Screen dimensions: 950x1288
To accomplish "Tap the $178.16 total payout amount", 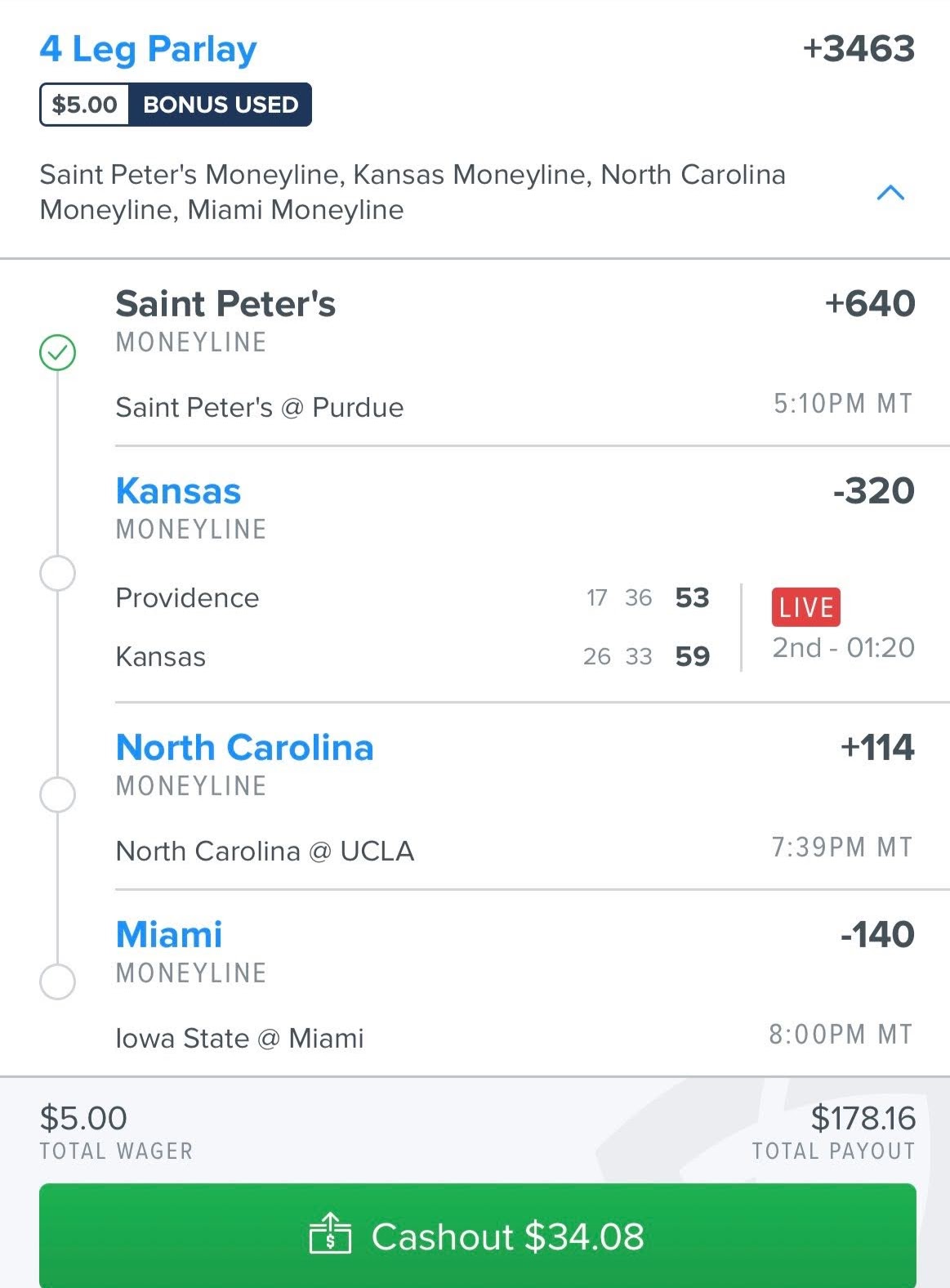I will click(x=863, y=1118).
